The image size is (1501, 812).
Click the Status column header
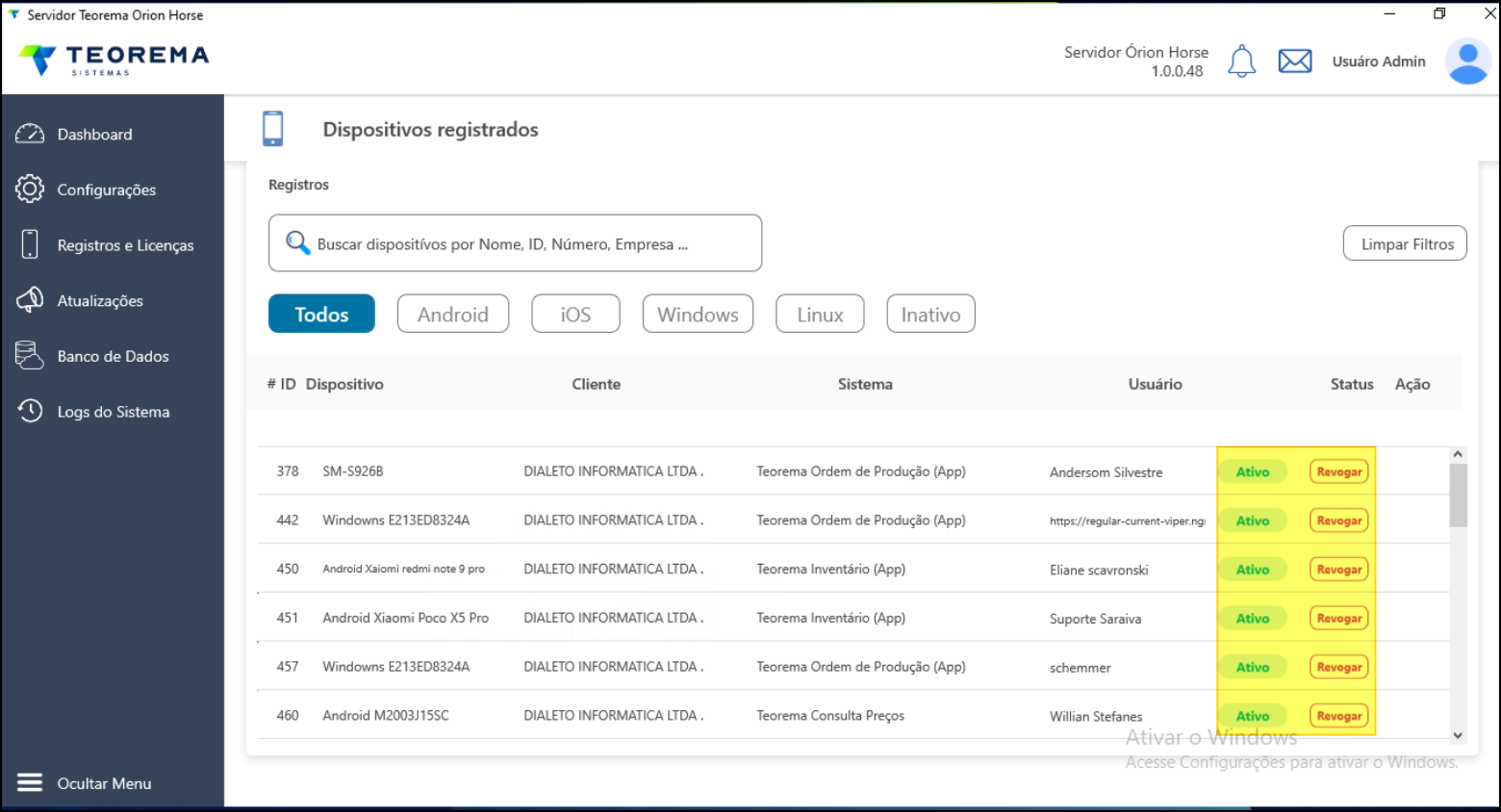1352,384
